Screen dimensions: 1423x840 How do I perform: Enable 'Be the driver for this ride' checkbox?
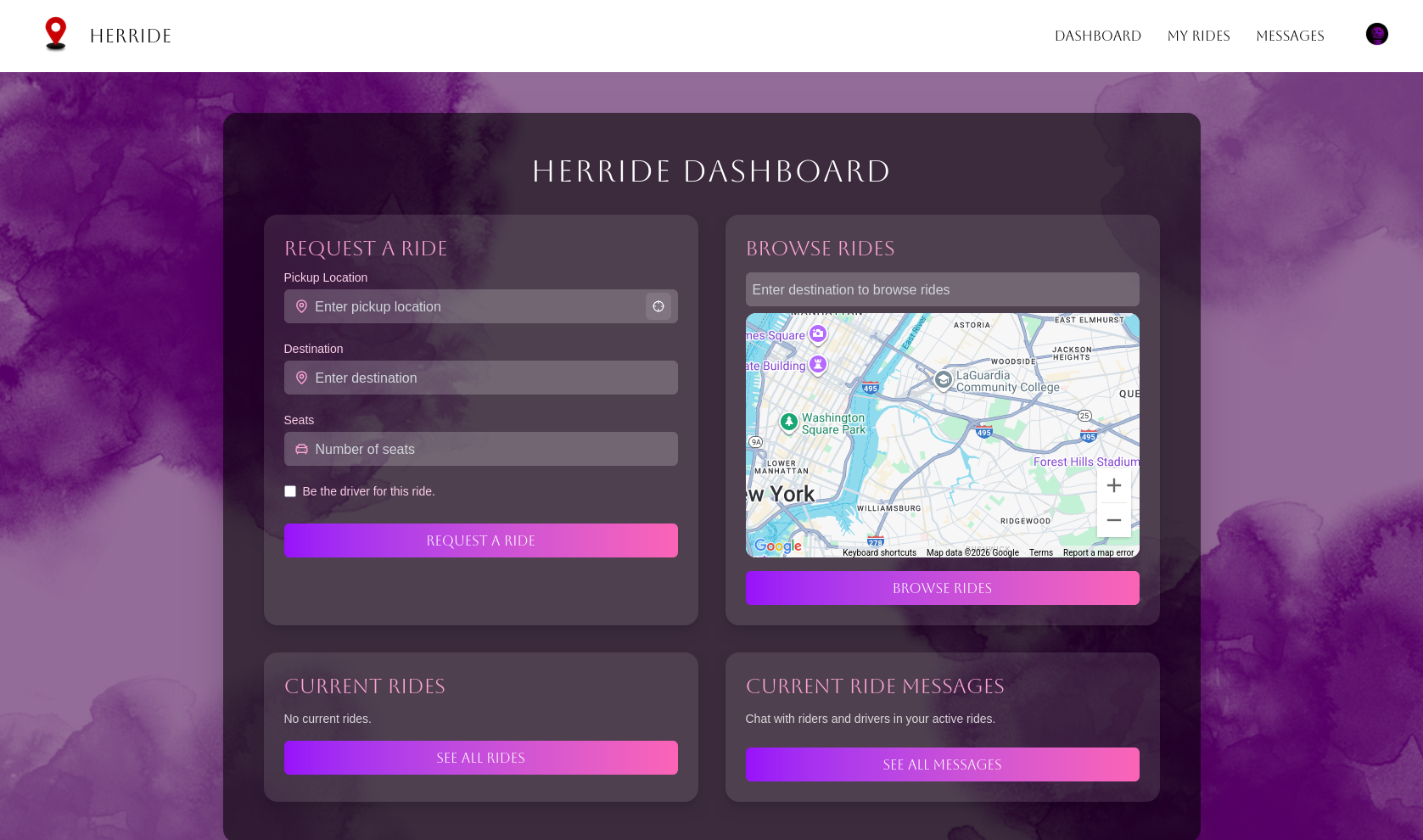(x=290, y=491)
